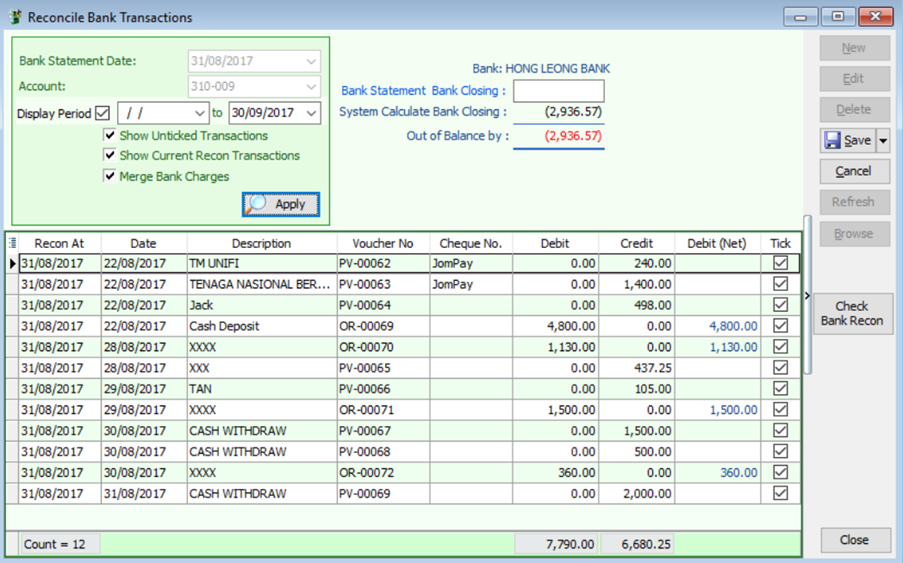Select the Cash Deposit OR-00069 row
This screenshot has width=903, height=563.
[260, 326]
